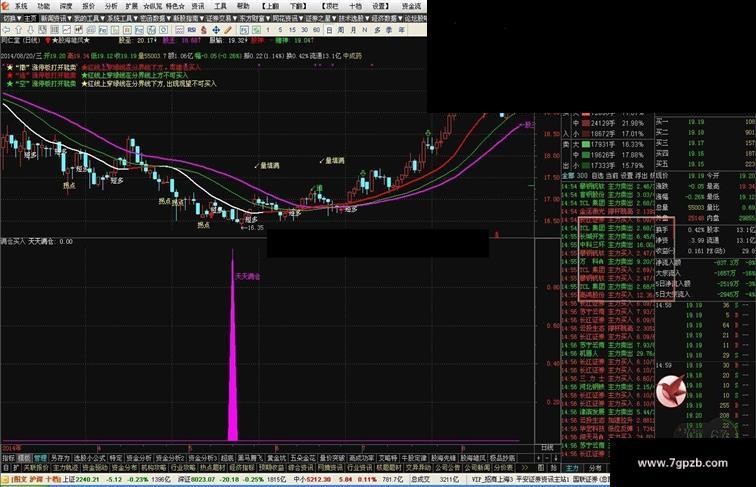Click the 天天满仓 magenta spike label
756x487 pixels.
[x=247, y=277]
